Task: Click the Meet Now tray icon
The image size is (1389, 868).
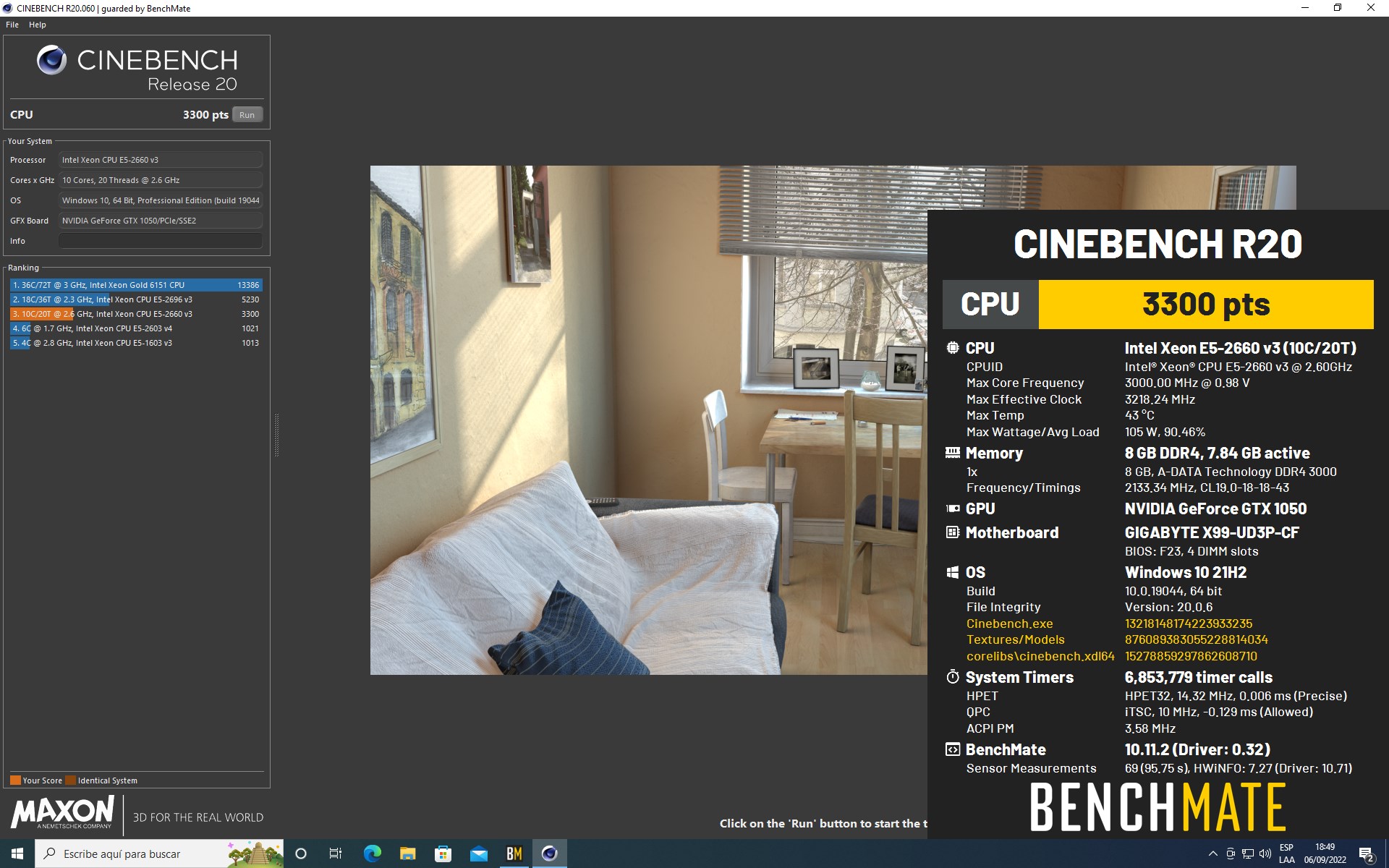Action: [1231, 854]
